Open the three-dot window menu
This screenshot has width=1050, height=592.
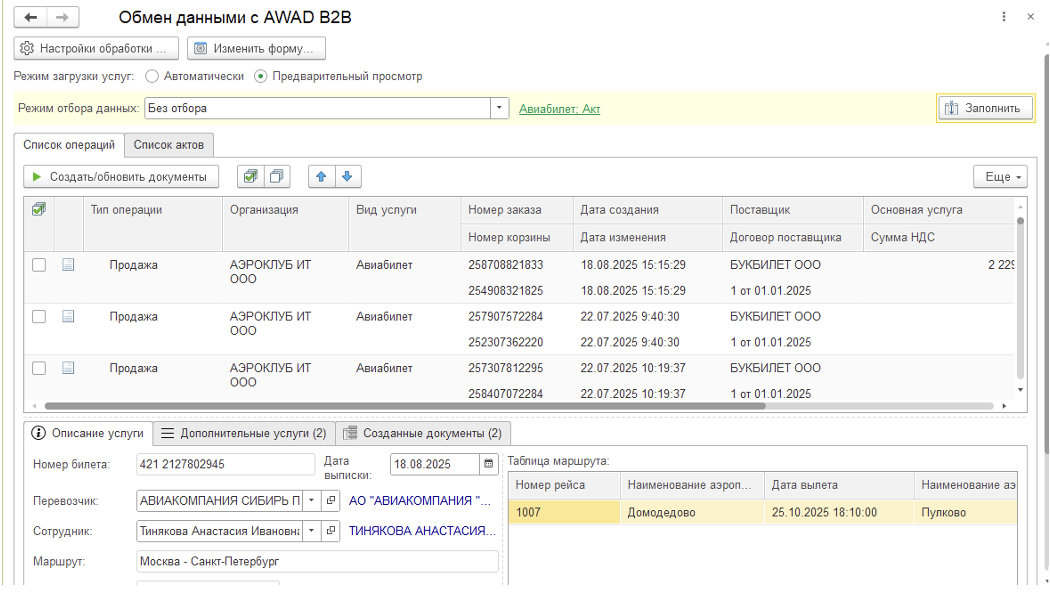(1004, 18)
